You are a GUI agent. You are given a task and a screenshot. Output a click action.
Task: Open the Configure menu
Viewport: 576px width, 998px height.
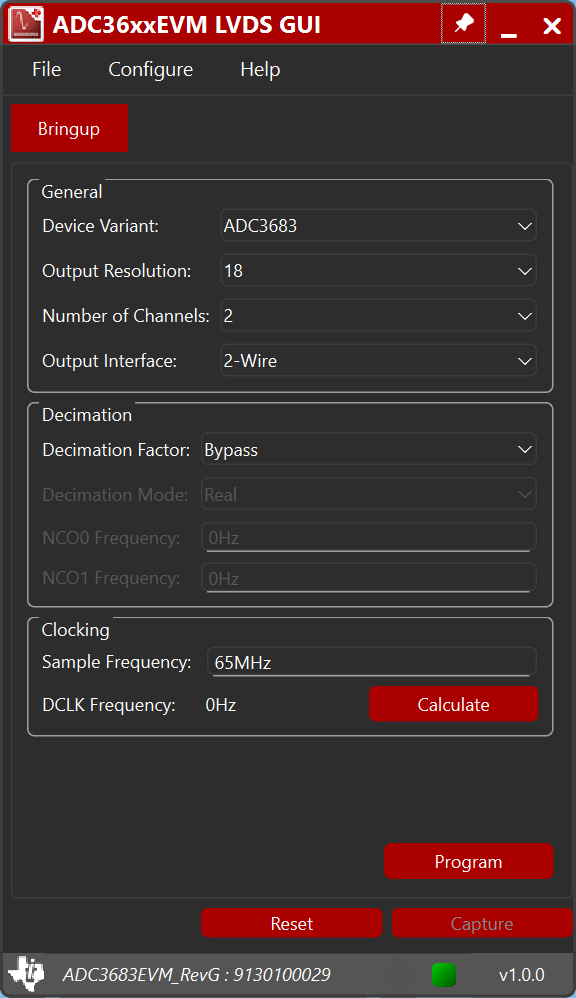click(150, 69)
